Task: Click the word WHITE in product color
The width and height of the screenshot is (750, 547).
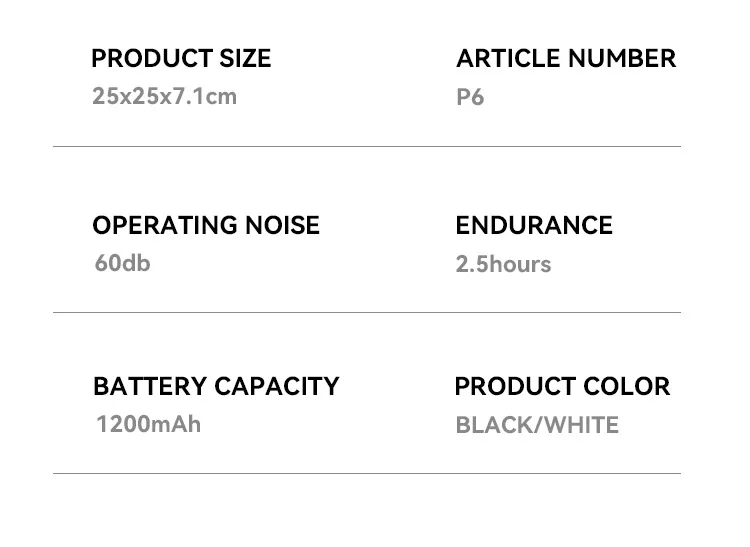Action: pos(581,426)
